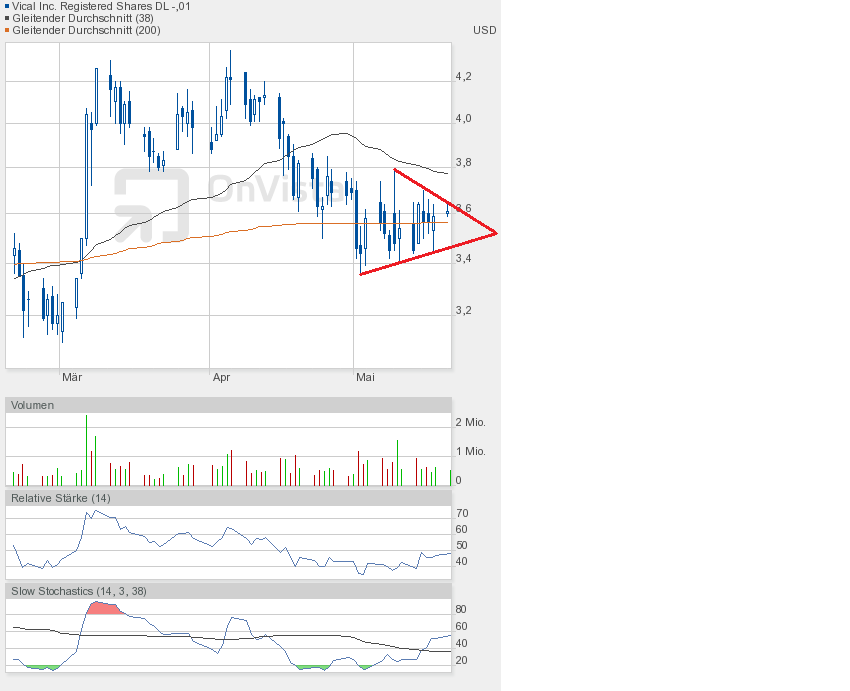Click the orange legend square for 200-day average
Viewport: 850px width, 691px height.
[6, 30]
